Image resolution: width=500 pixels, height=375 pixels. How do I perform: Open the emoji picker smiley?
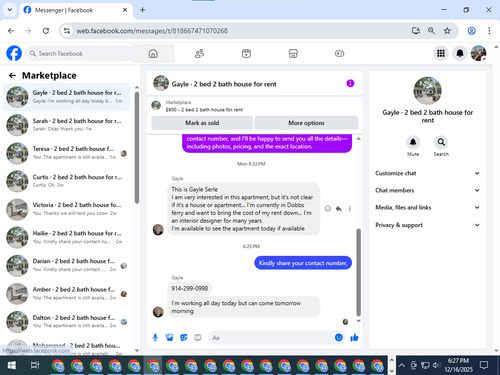coord(339,337)
